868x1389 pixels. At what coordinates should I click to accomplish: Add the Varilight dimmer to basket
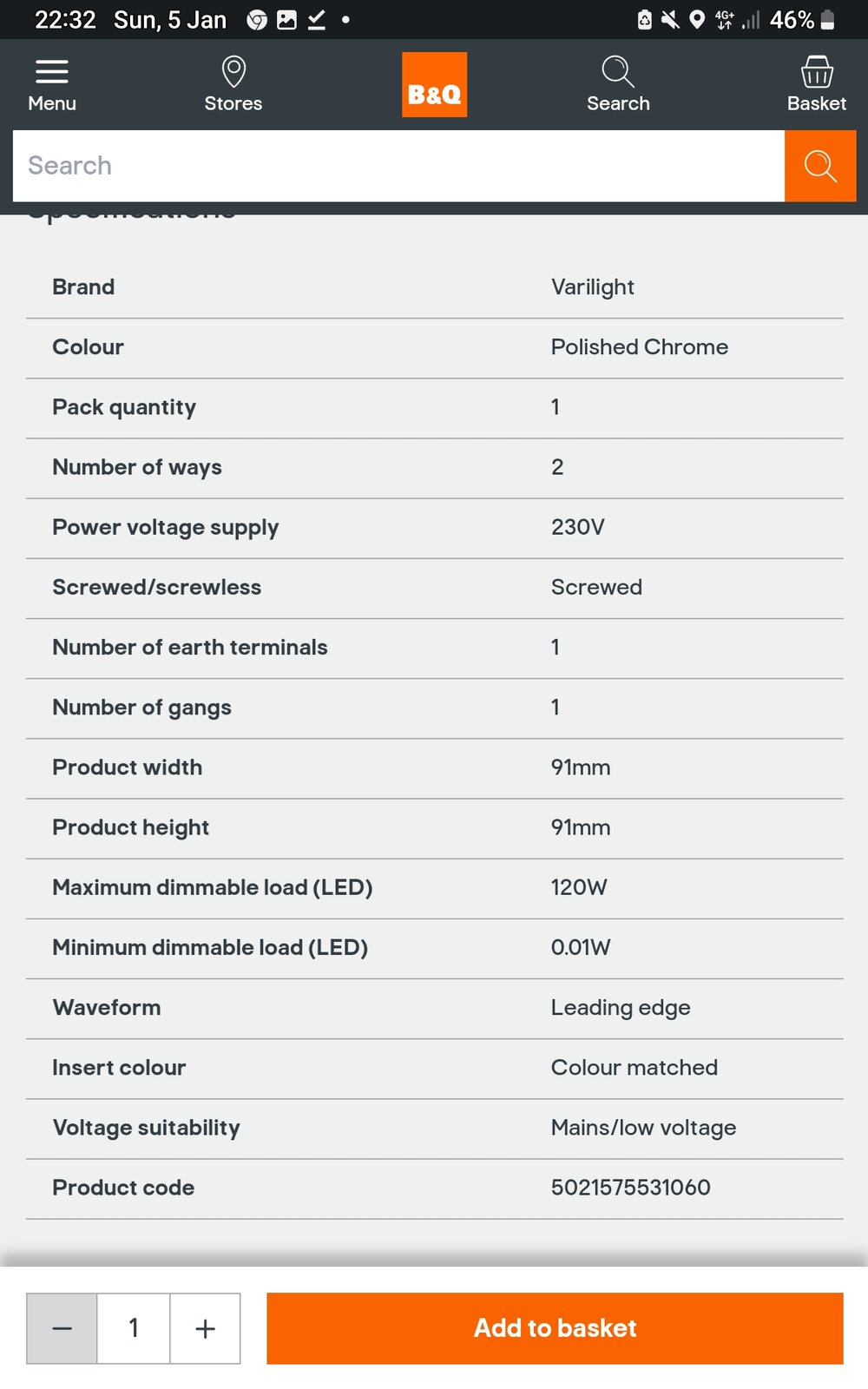coord(555,1328)
